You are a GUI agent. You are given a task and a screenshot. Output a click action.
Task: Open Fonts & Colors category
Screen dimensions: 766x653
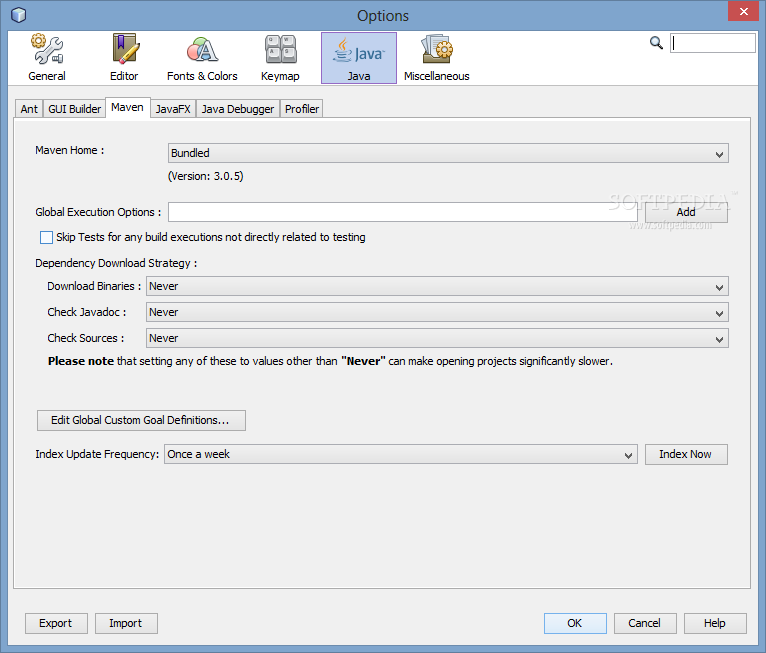coord(202,58)
